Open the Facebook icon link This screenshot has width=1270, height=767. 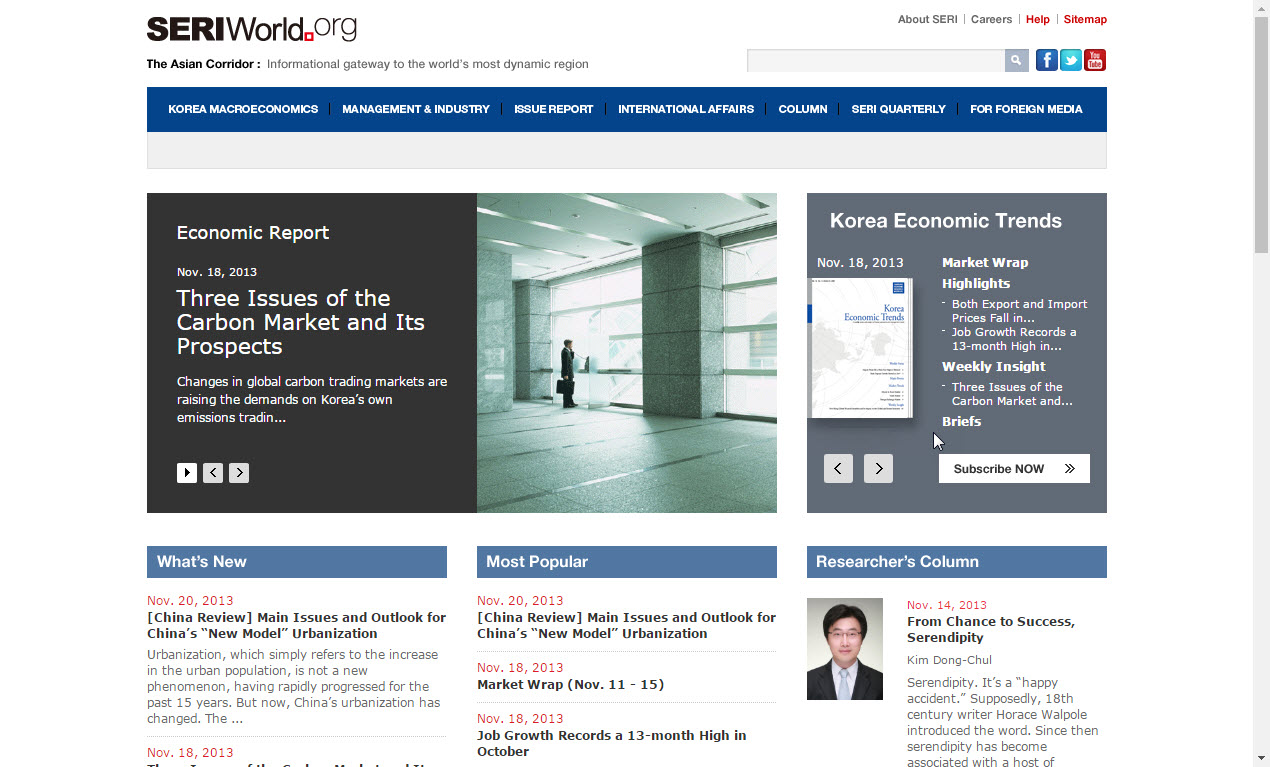1046,61
